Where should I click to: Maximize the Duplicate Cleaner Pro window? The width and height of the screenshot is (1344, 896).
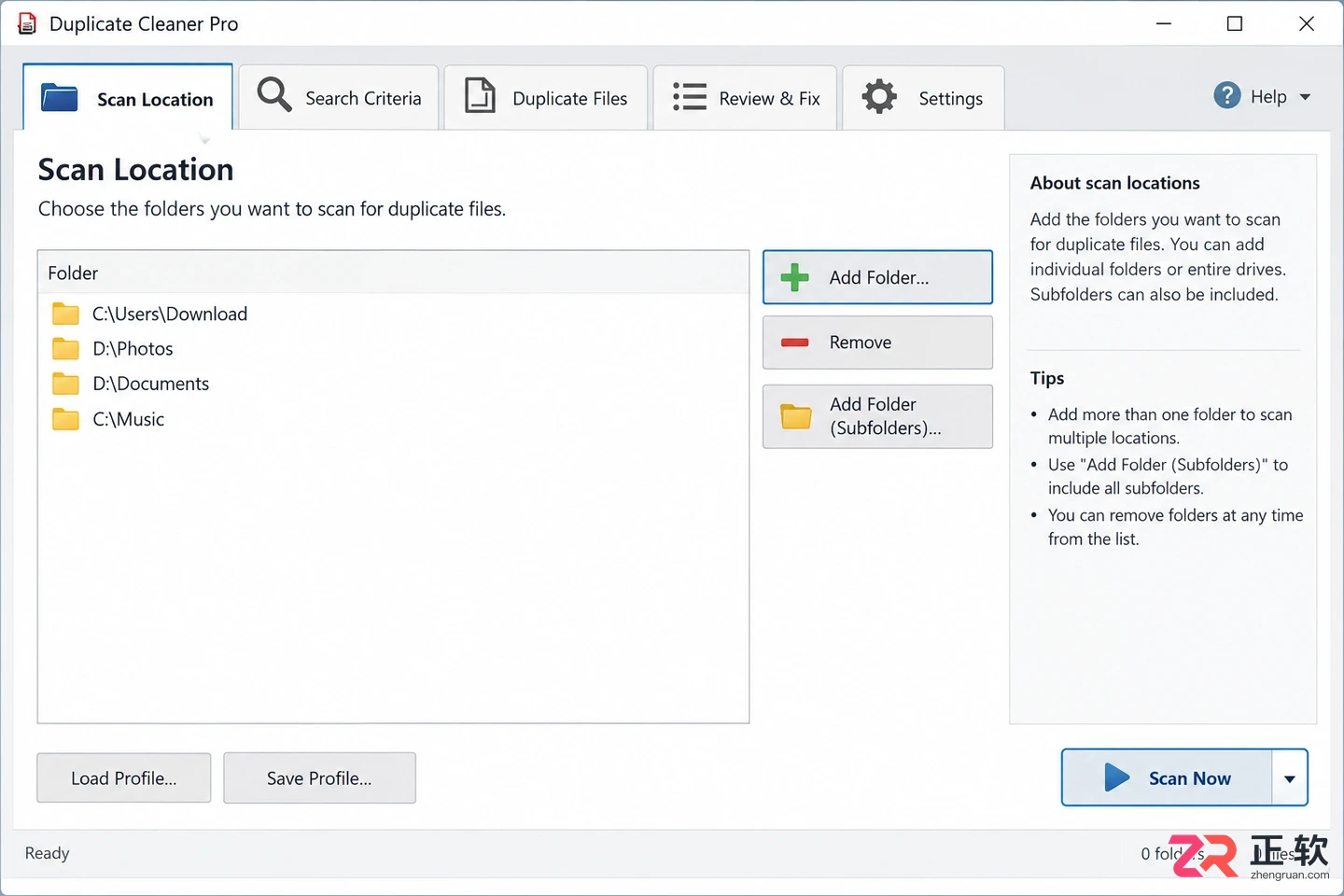[1235, 23]
